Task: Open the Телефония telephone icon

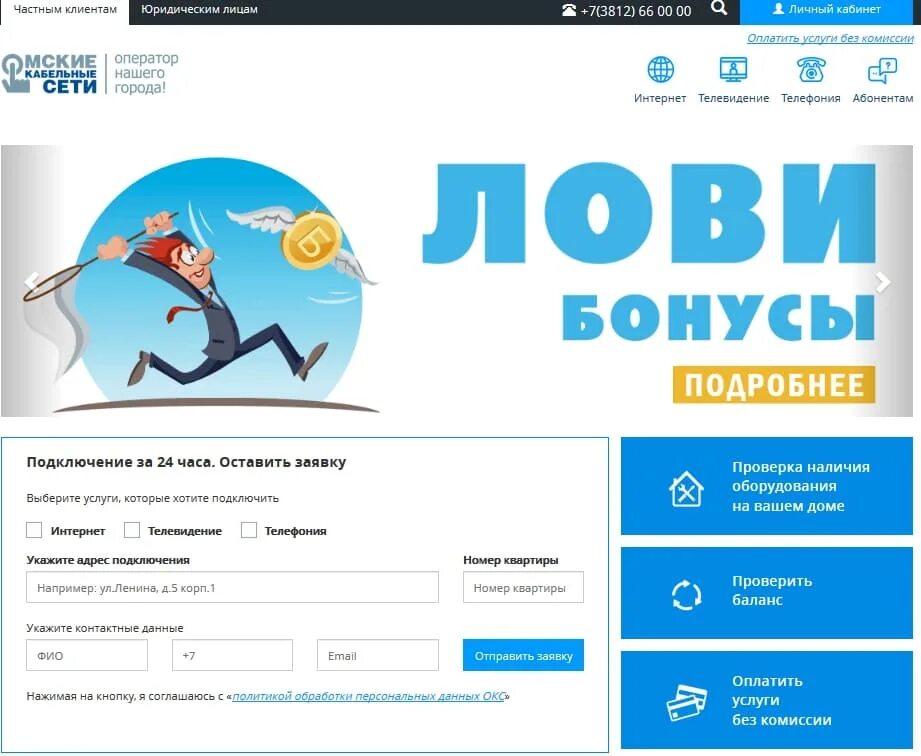Action: [x=811, y=69]
